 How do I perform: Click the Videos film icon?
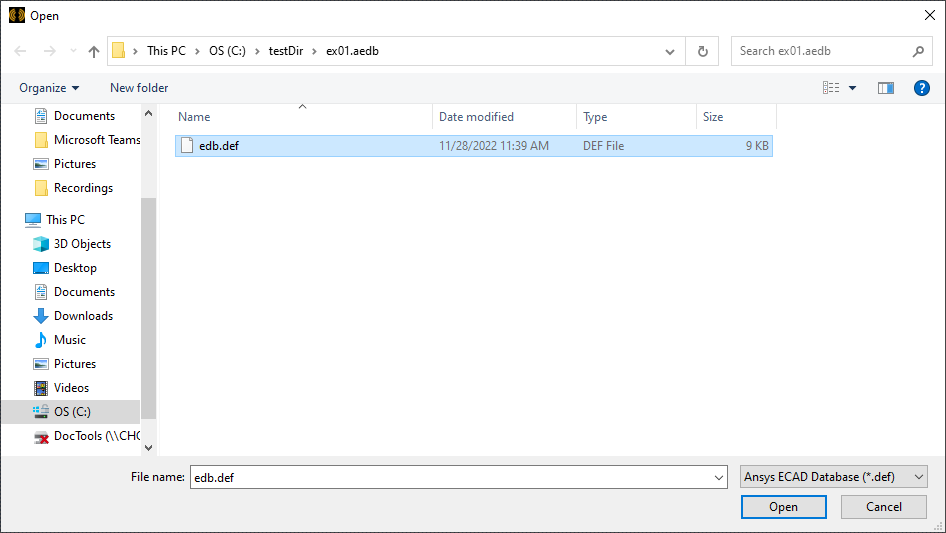coord(41,388)
